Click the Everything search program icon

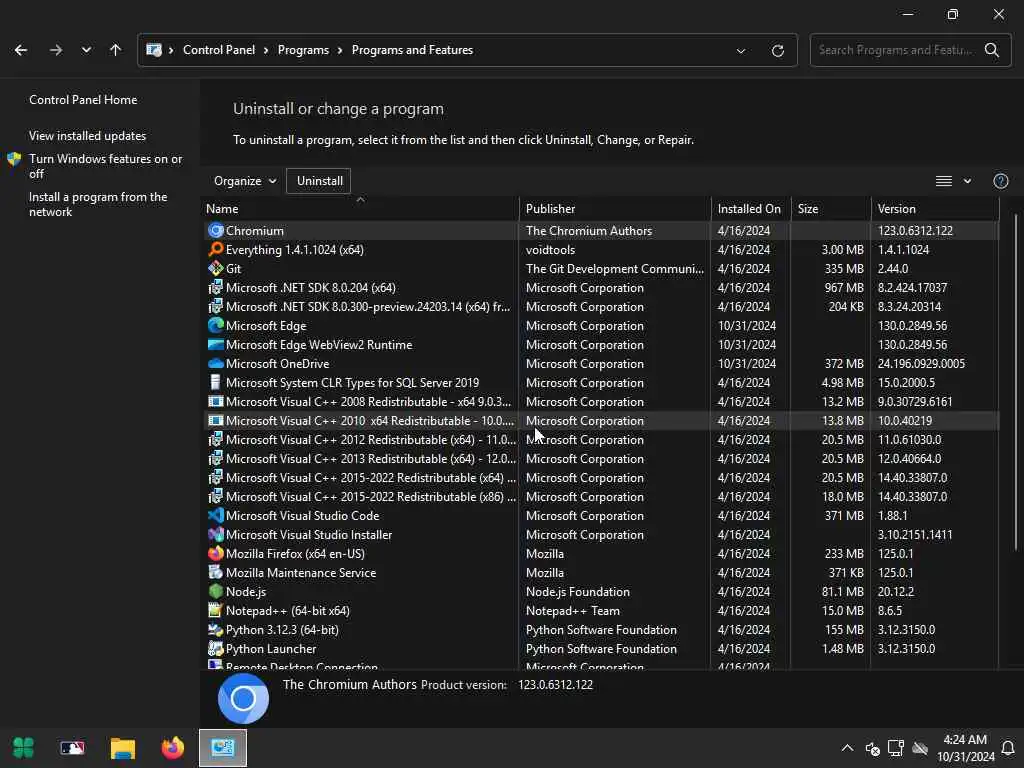(216, 249)
